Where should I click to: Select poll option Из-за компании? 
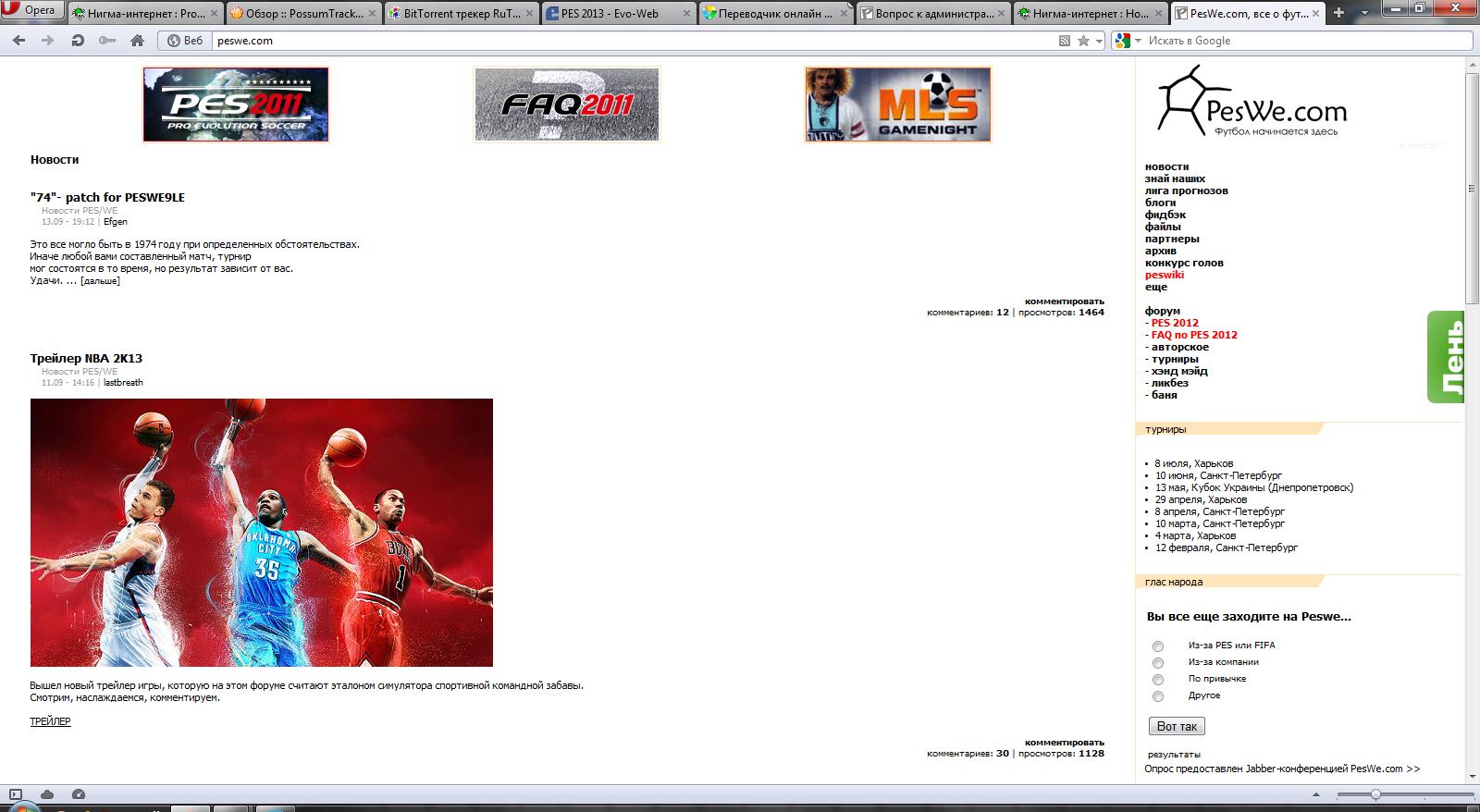click(1158, 663)
